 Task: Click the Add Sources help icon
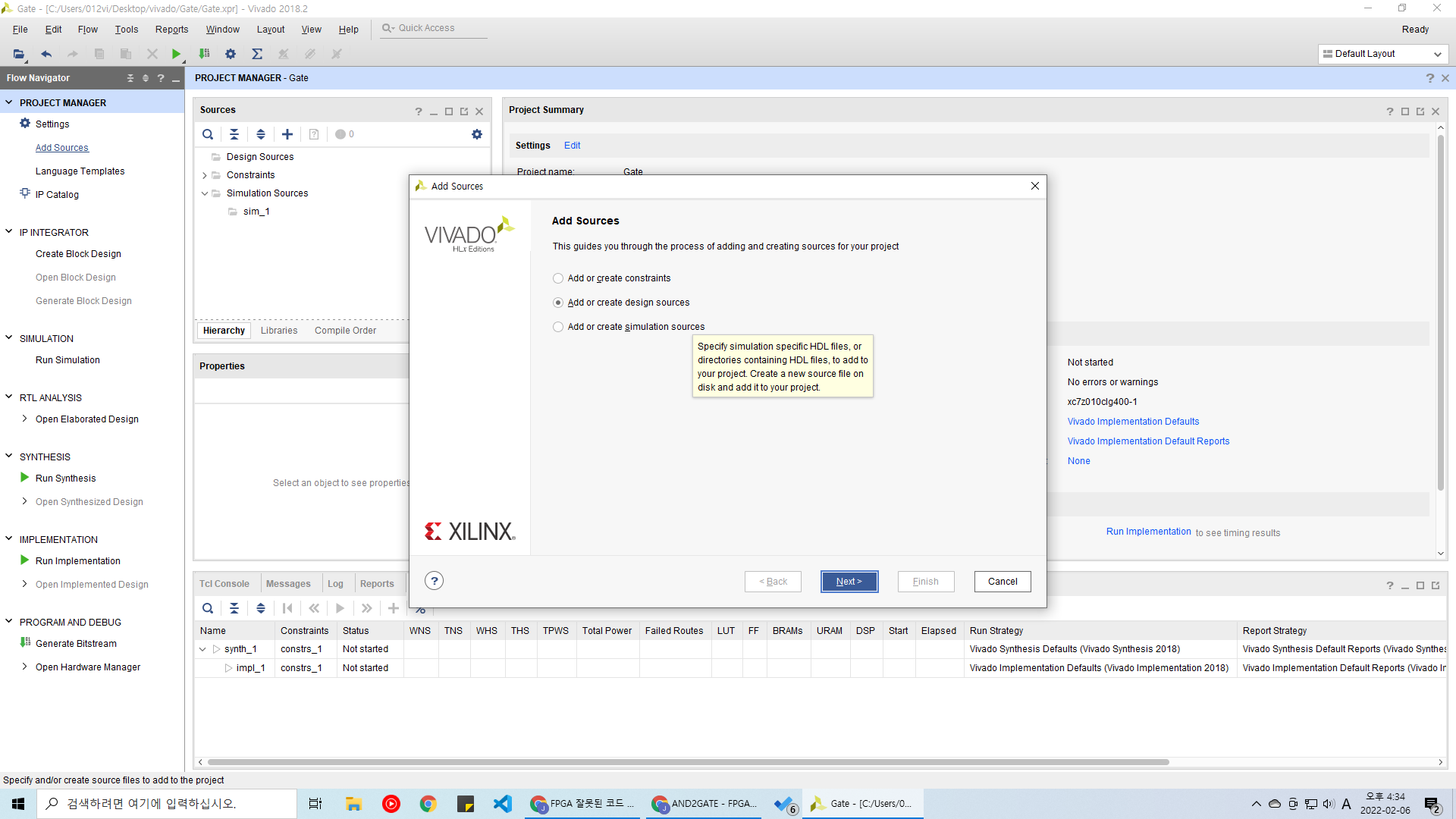[434, 581]
